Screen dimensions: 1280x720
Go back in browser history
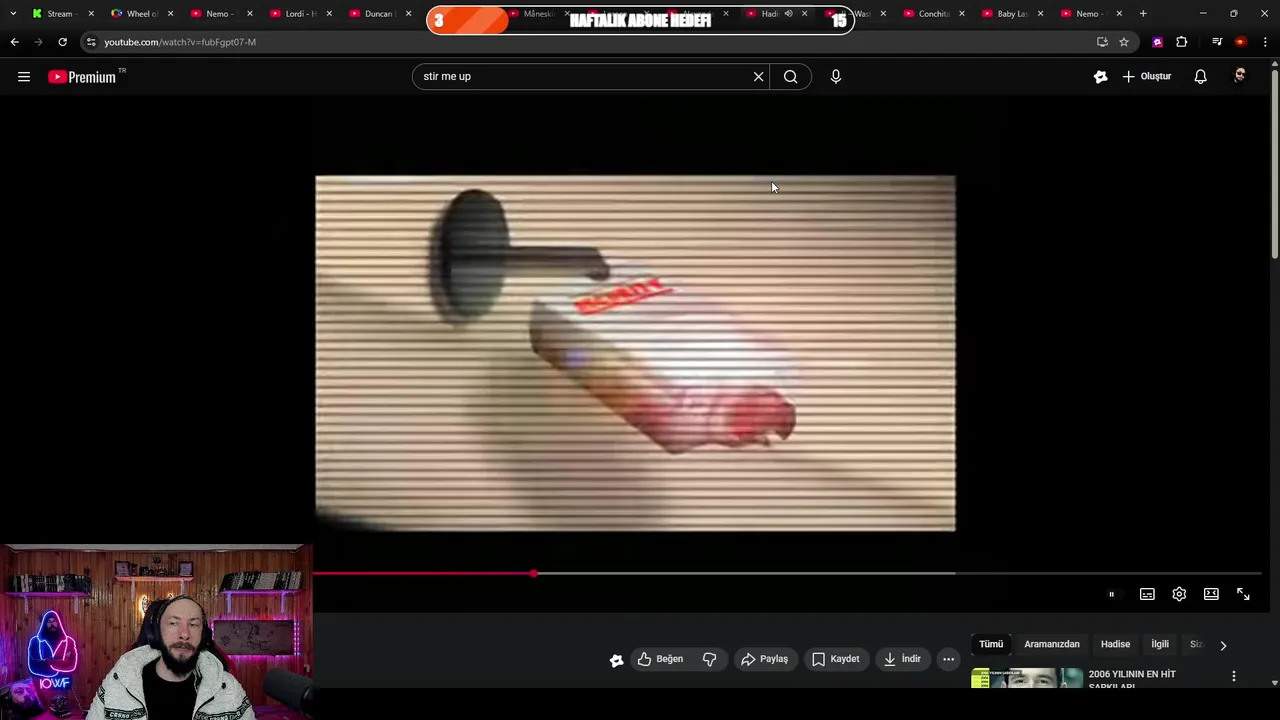[x=14, y=42]
